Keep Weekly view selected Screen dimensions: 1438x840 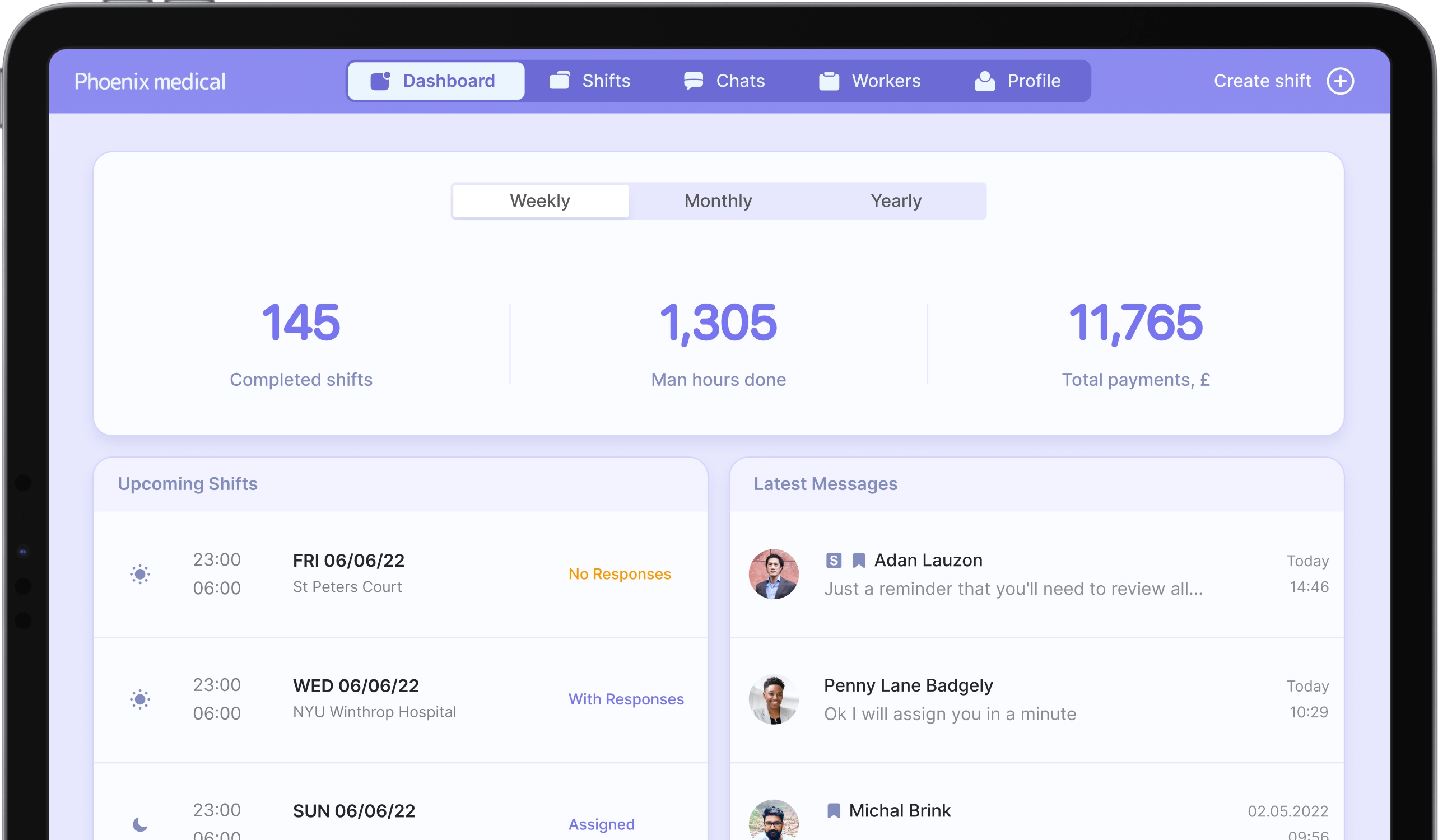click(x=540, y=200)
